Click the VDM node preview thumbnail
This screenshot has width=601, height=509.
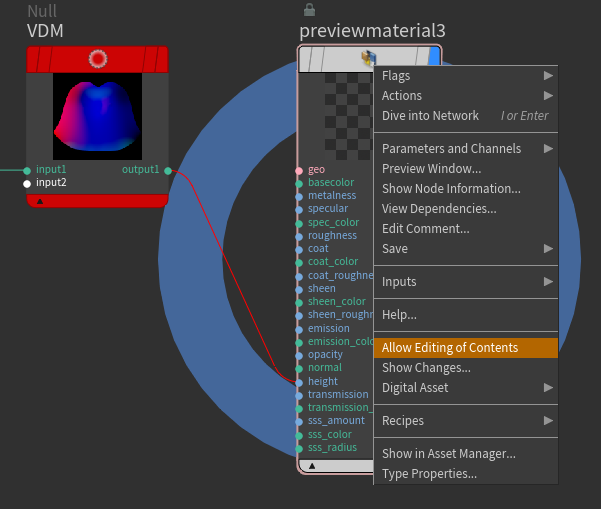pyautogui.click(x=97, y=116)
